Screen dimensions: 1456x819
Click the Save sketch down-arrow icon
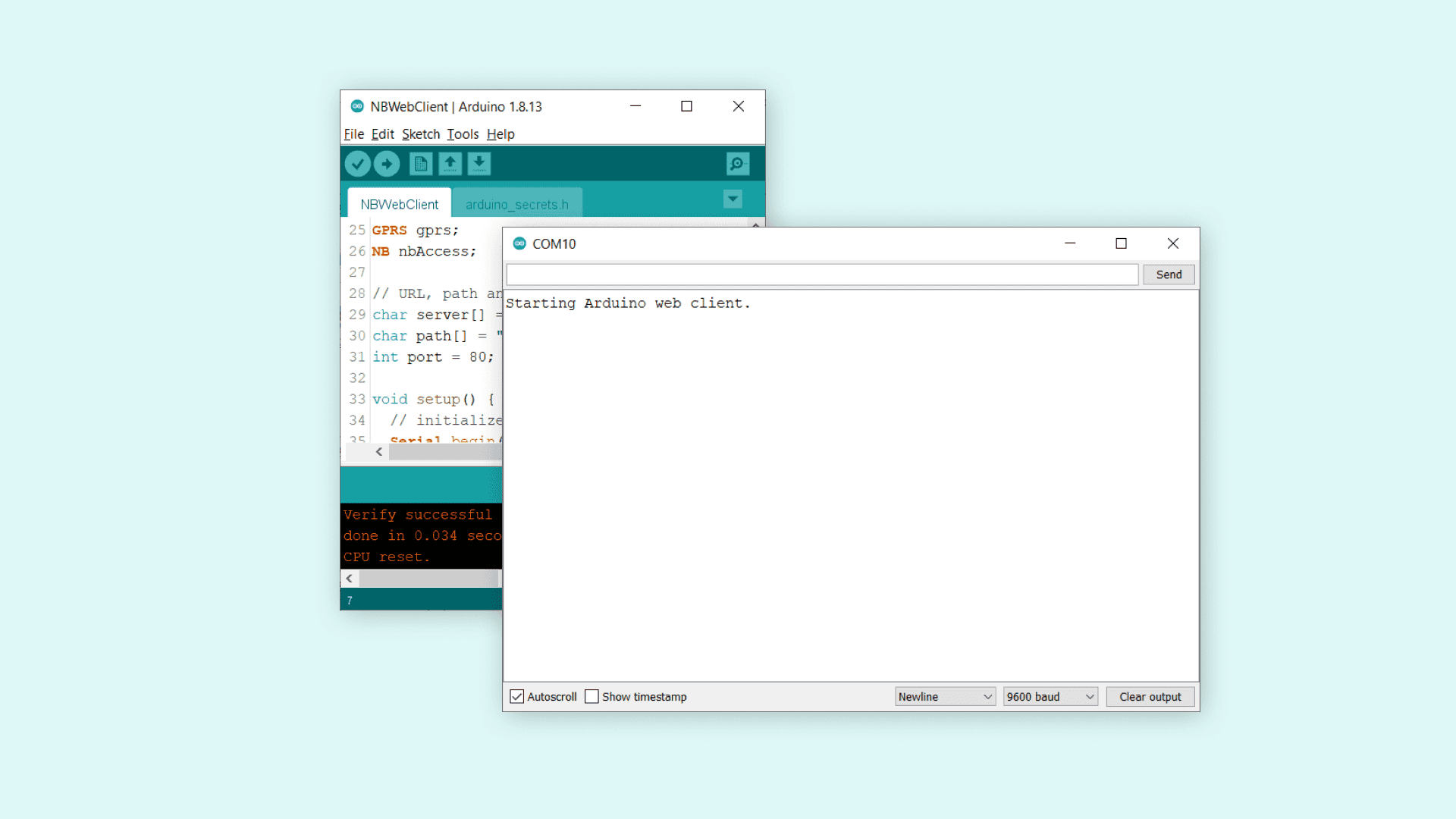coord(479,164)
